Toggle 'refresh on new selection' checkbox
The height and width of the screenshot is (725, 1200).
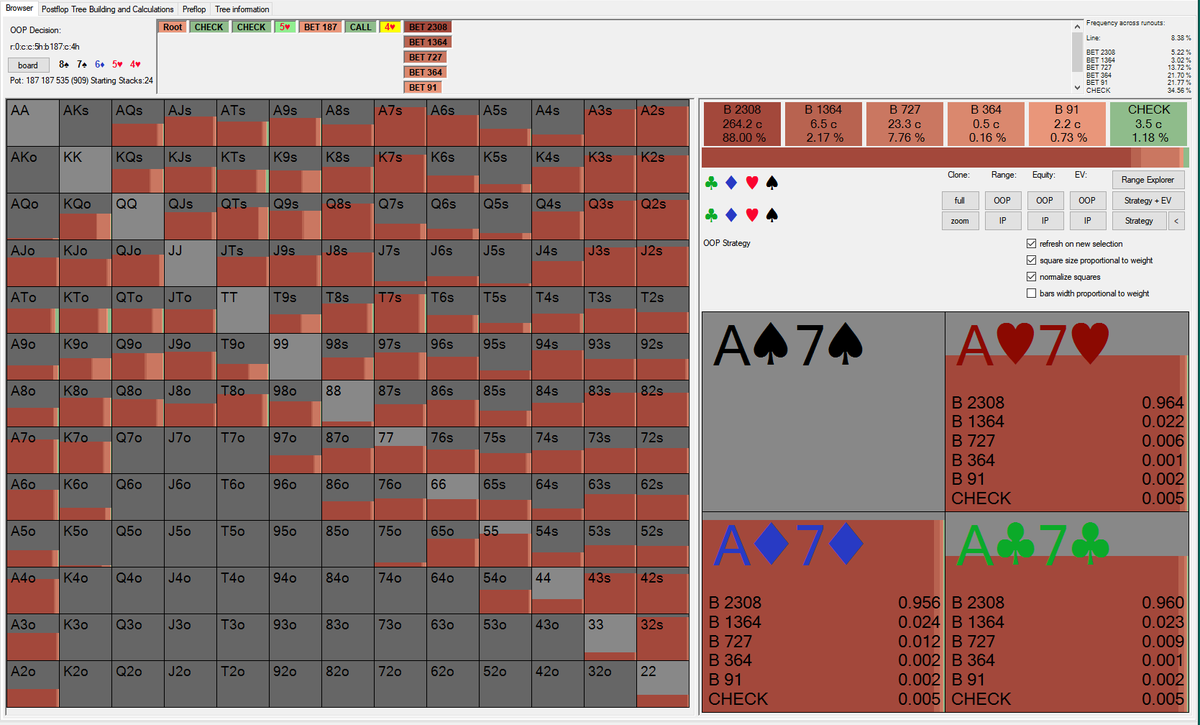pyautogui.click(x=1032, y=244)
